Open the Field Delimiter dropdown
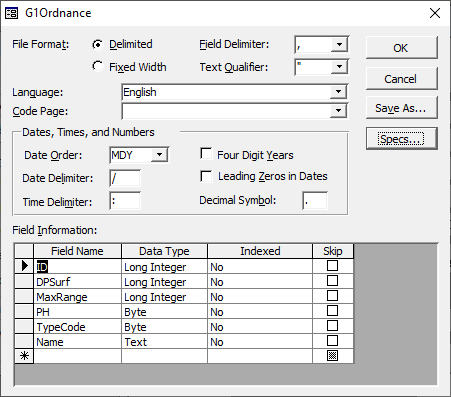 [339, 44]
